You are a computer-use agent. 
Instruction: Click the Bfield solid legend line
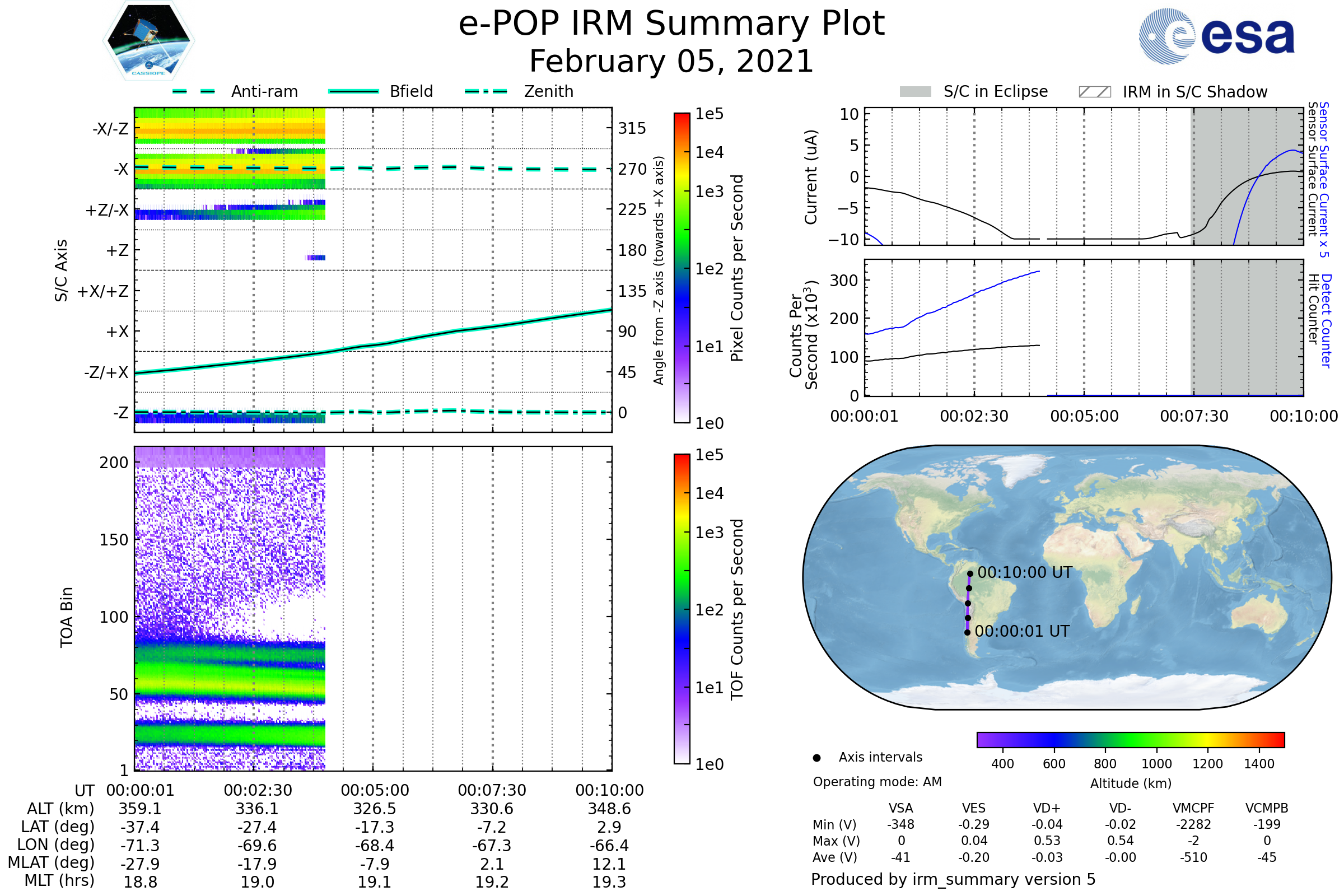(x=353, y=91)
